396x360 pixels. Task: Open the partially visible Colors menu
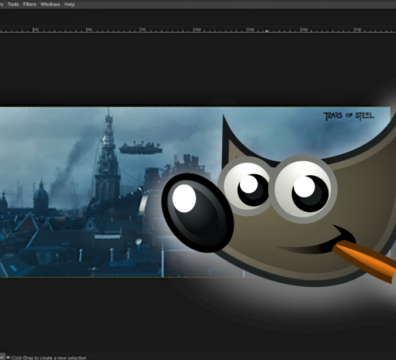point(1,4)
